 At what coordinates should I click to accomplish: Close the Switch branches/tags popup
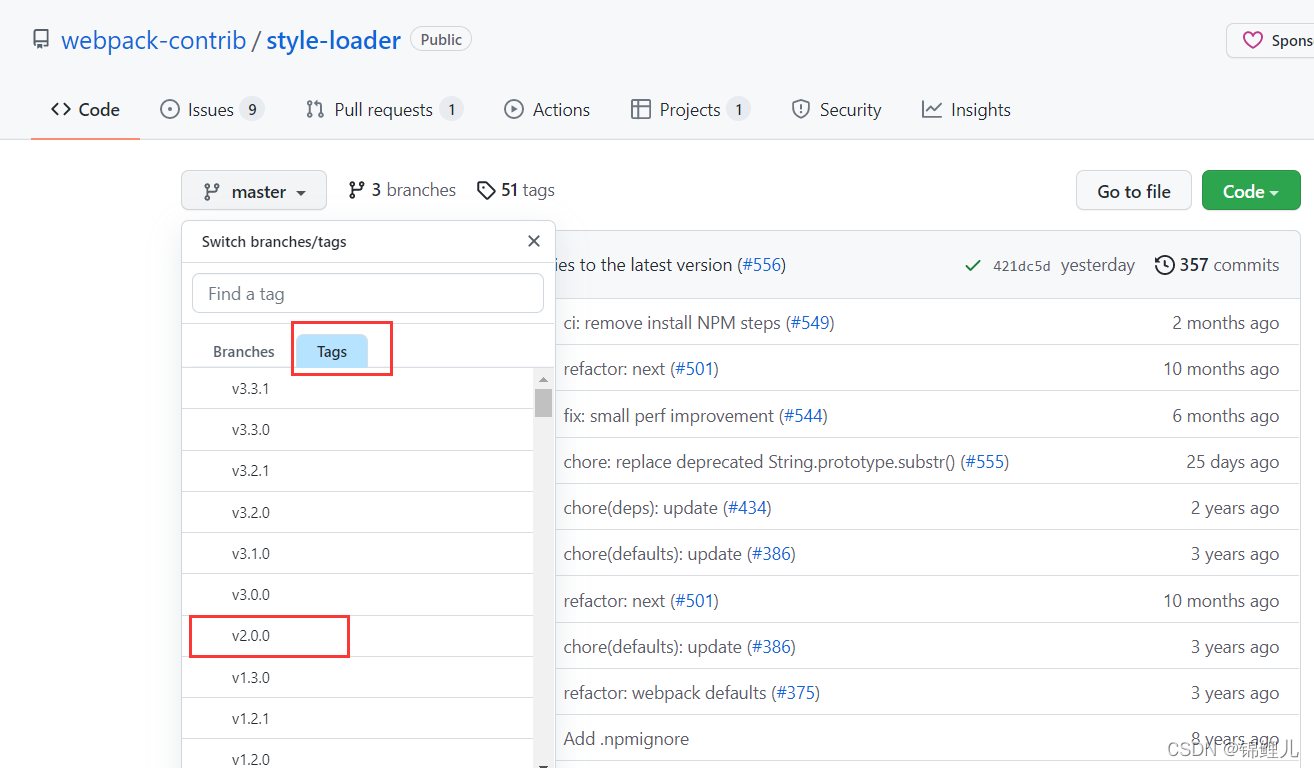pos(534,241)
